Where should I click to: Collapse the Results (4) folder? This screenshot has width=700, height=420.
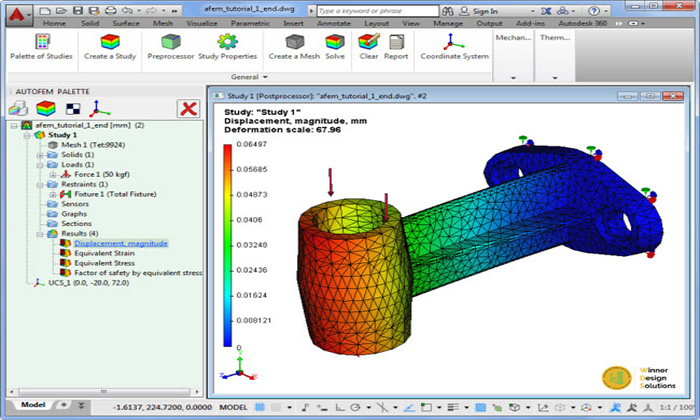pos(40,233)
